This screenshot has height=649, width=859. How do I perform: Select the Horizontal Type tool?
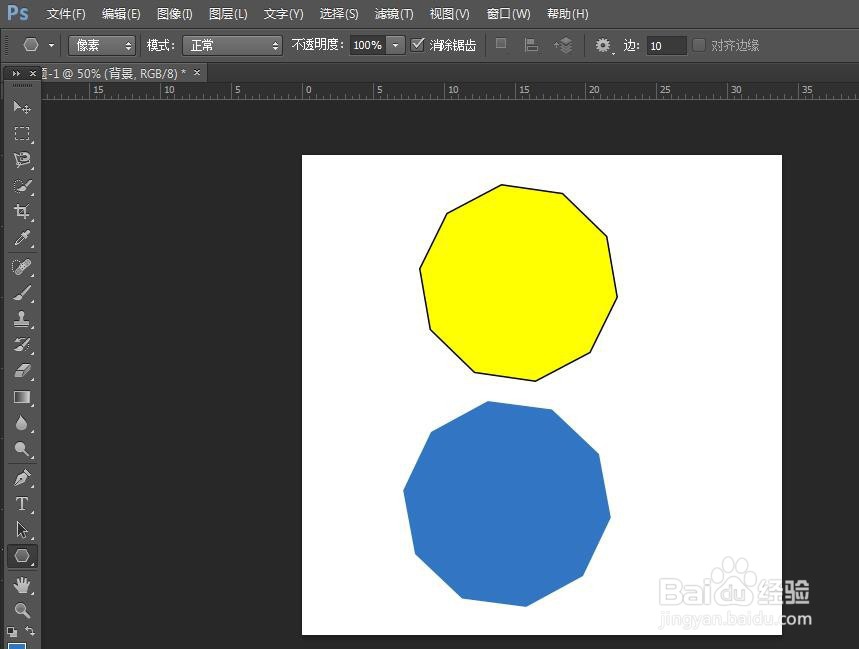[x=22, y=504]
